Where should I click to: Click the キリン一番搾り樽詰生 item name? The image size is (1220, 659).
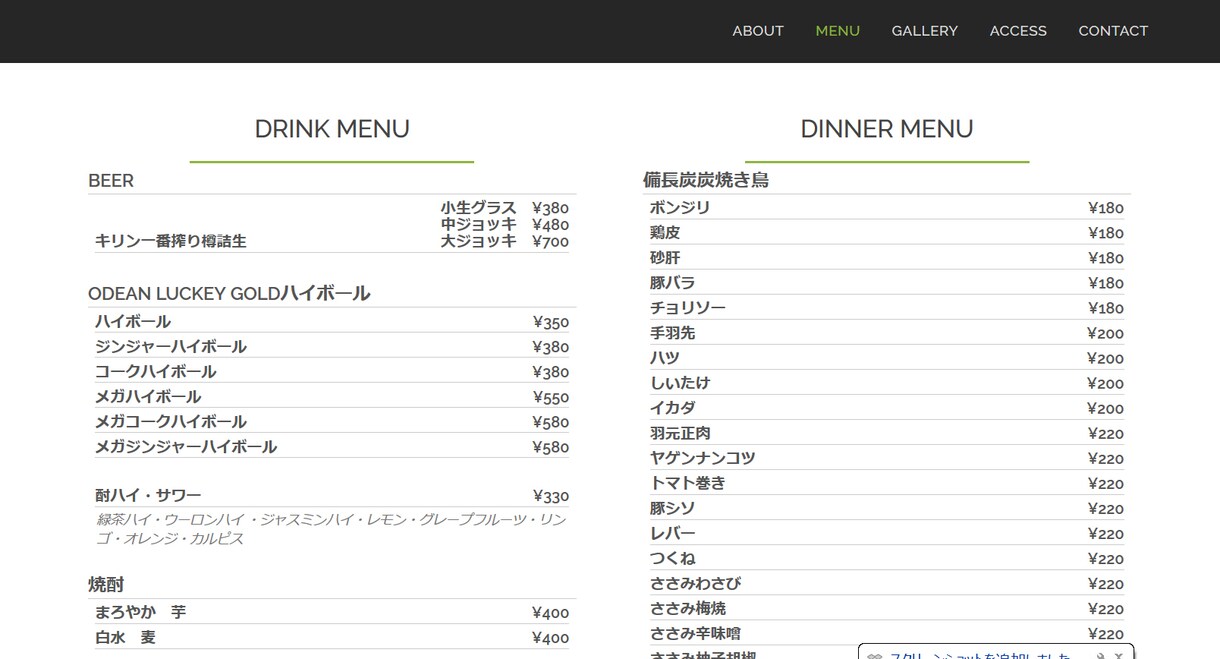(x=171, y=241)
